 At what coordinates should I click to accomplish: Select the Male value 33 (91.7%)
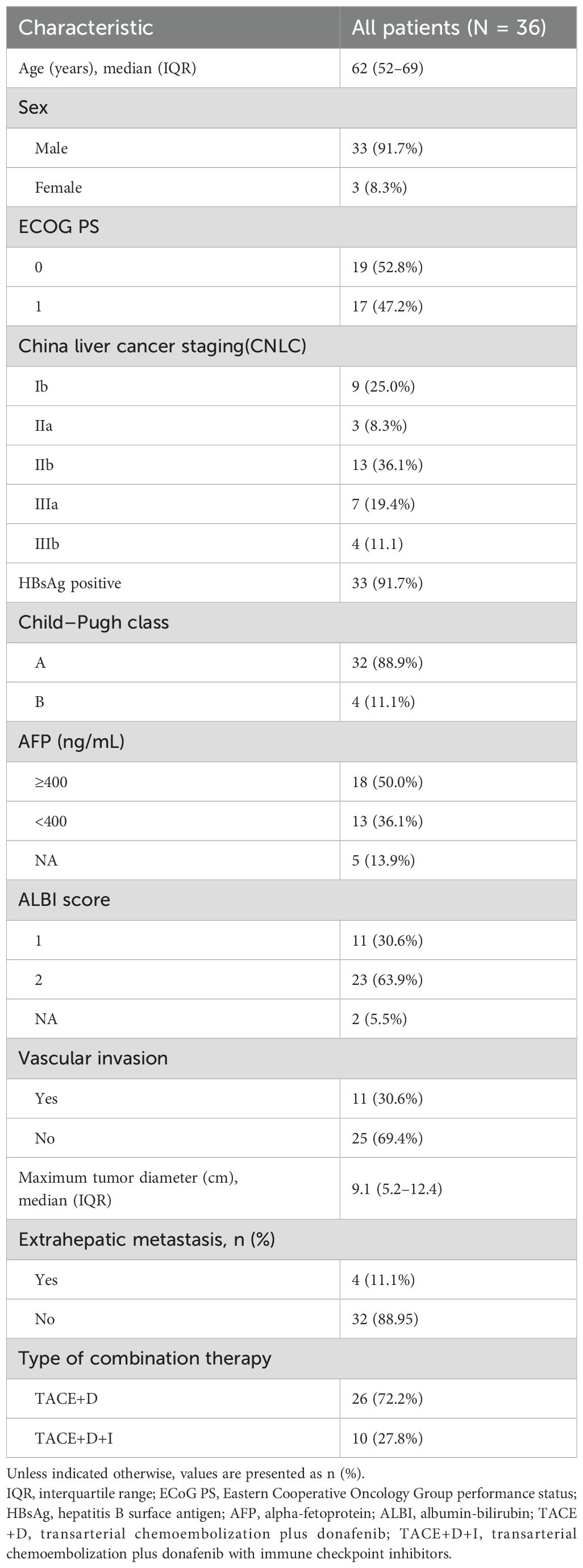(x=387, y=148)
